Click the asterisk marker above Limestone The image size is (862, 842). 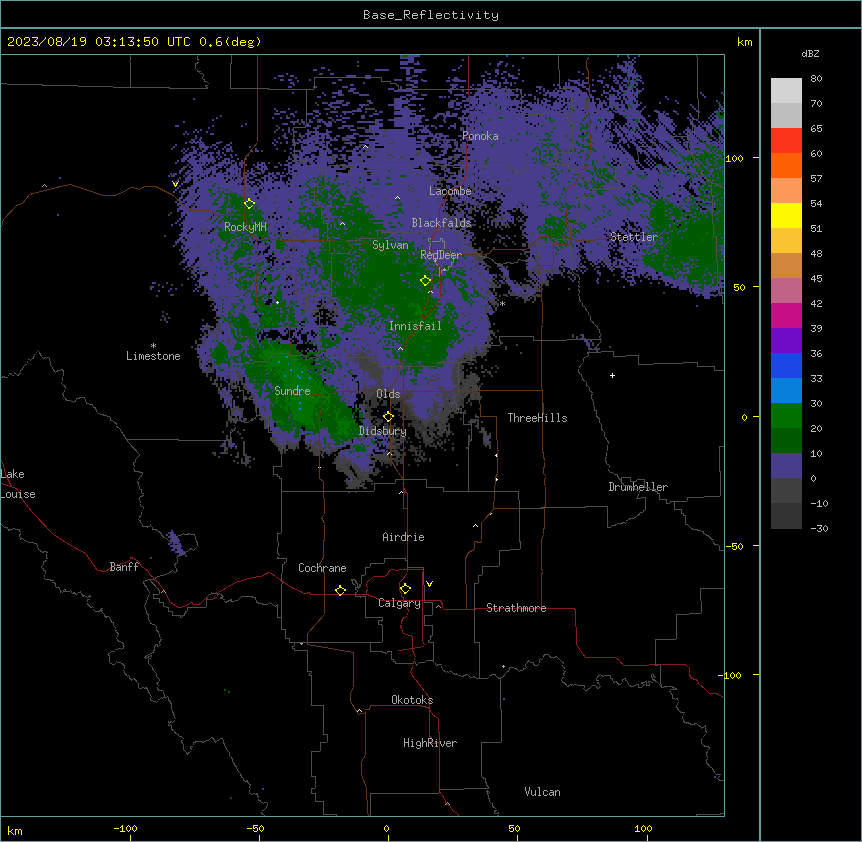click(153, 346)
